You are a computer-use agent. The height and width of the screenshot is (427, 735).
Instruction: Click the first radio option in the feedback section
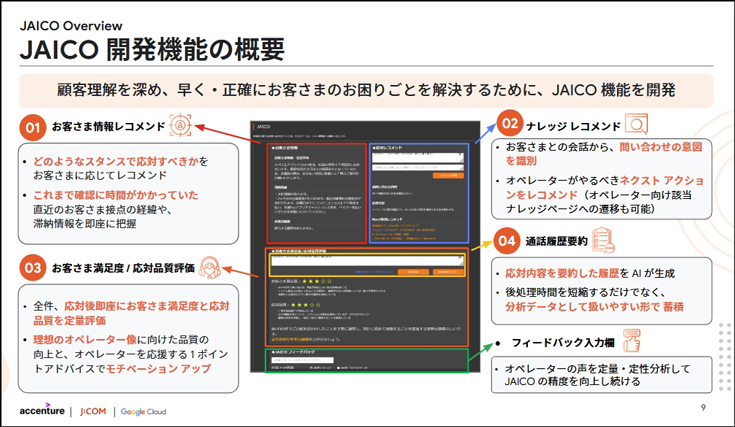click(321, 367)
